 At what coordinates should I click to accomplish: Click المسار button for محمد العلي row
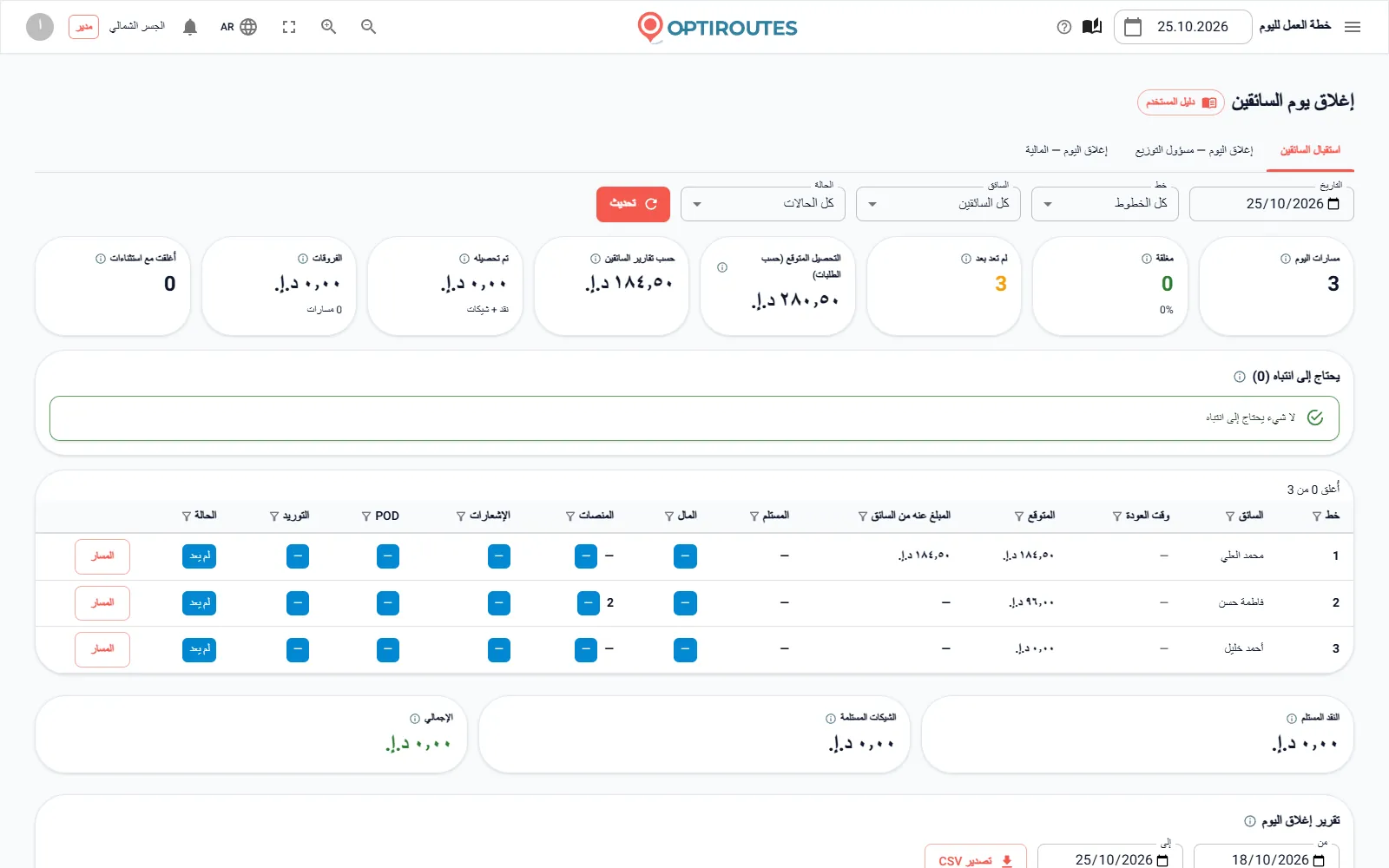coord(102,556)
